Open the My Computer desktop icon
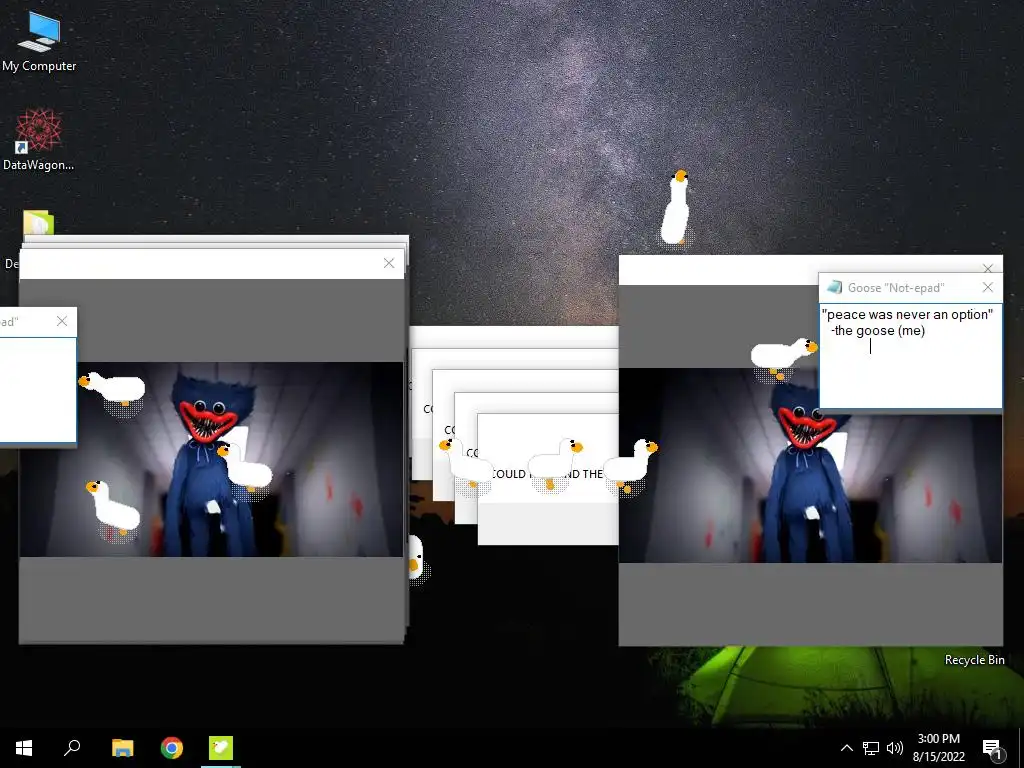The image size is (1024, 768). tap(39, 42)
